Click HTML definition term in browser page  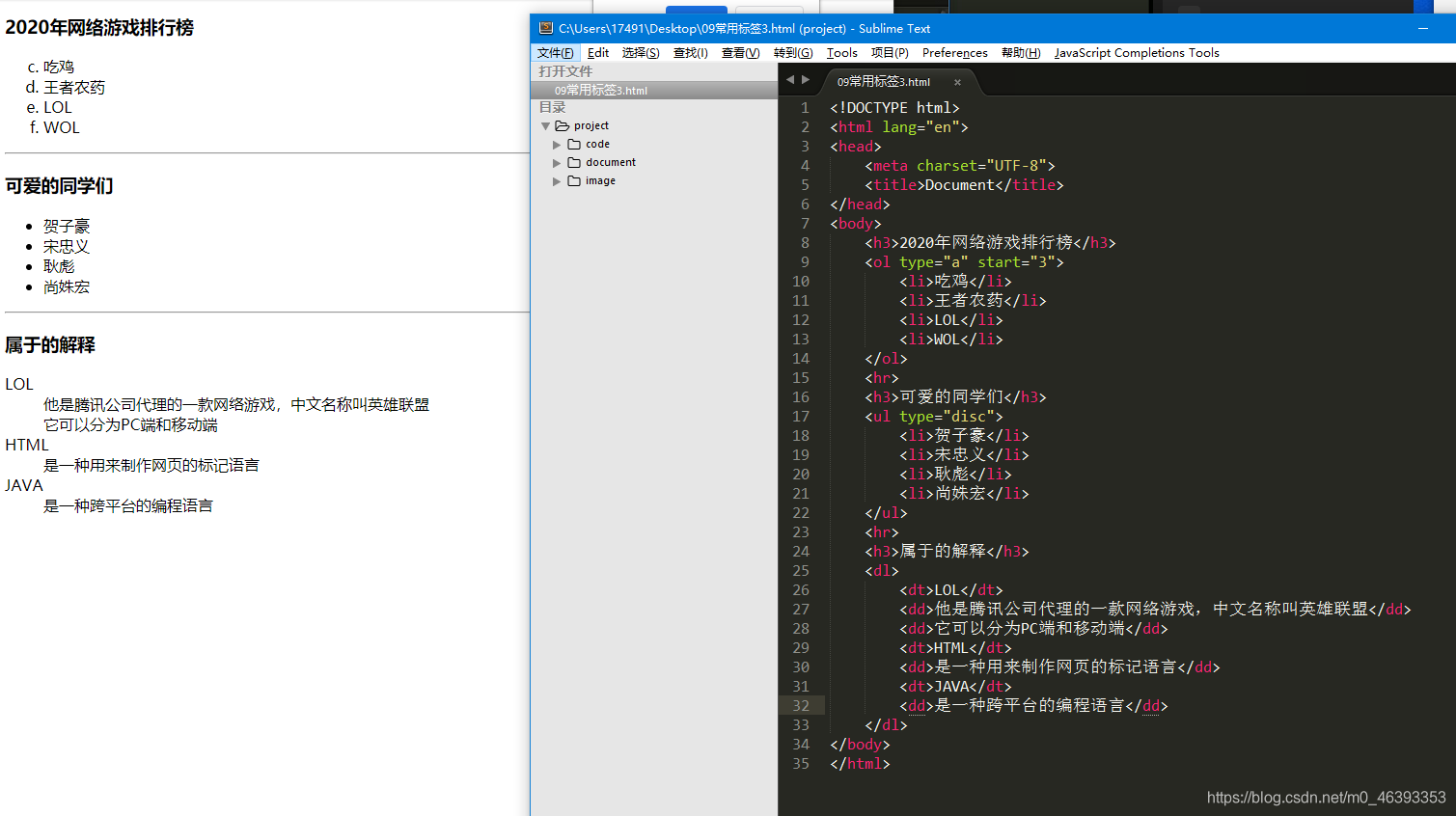tap(27, 445)
